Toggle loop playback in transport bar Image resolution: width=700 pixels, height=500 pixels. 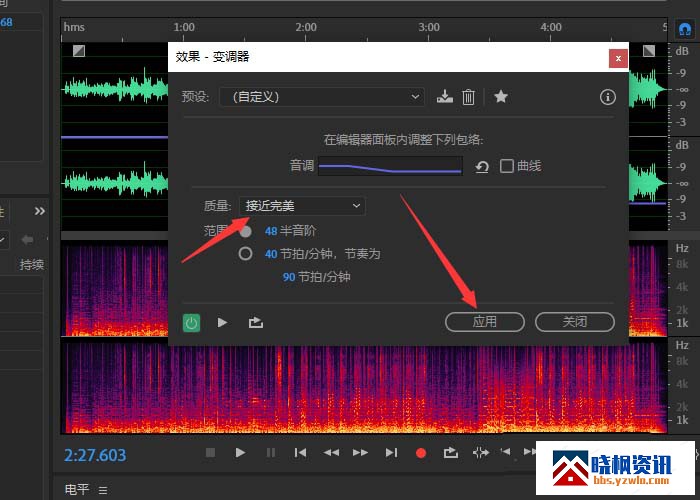(451, 453)
